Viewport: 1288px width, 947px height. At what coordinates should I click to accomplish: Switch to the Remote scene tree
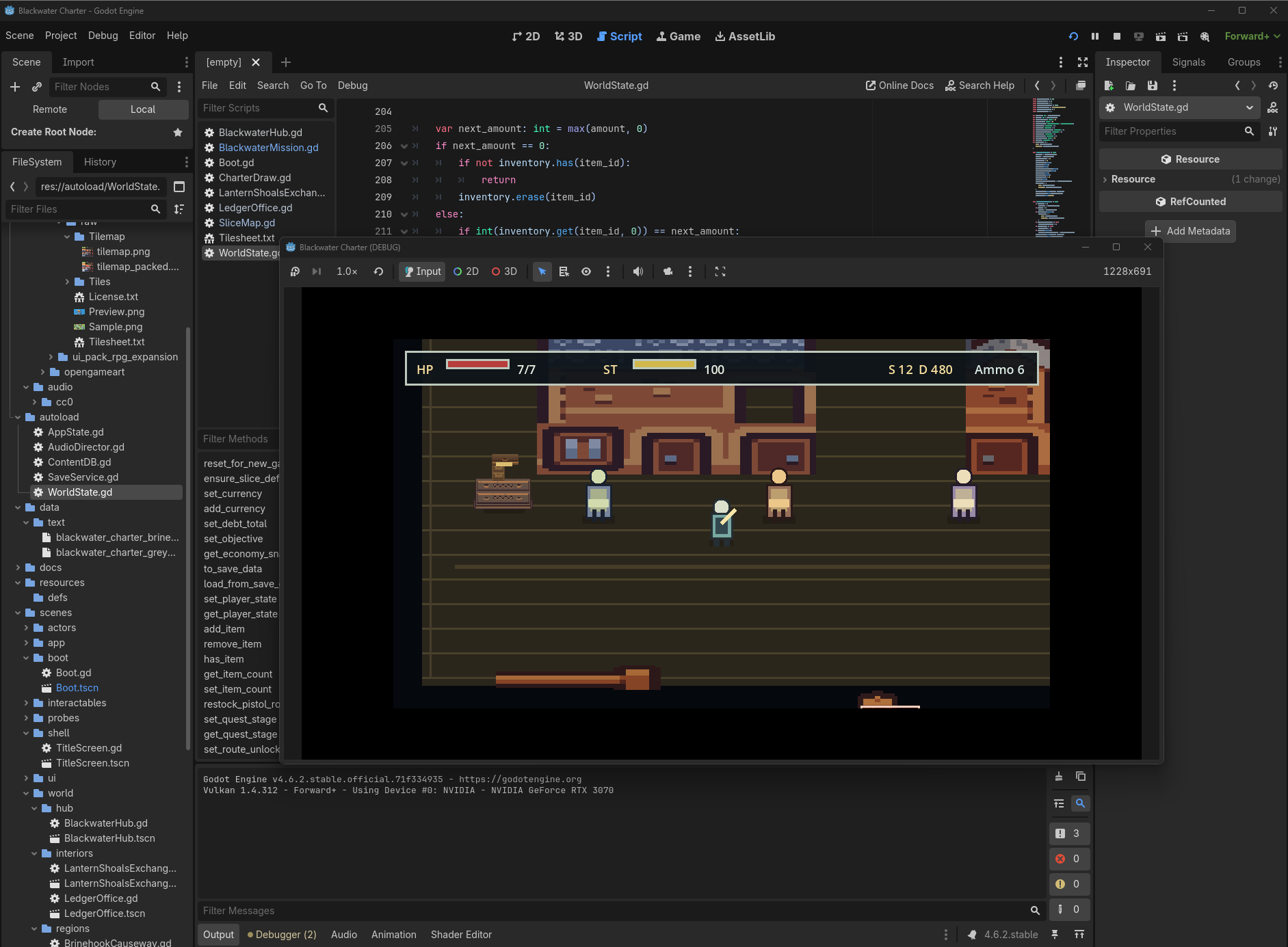click(50, 109)
